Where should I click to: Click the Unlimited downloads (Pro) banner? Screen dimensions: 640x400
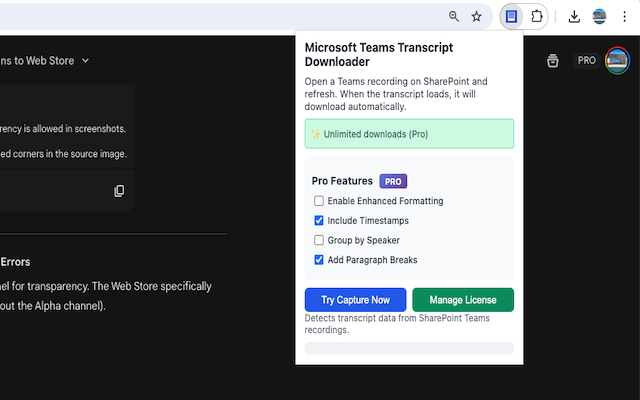[409, 134]
